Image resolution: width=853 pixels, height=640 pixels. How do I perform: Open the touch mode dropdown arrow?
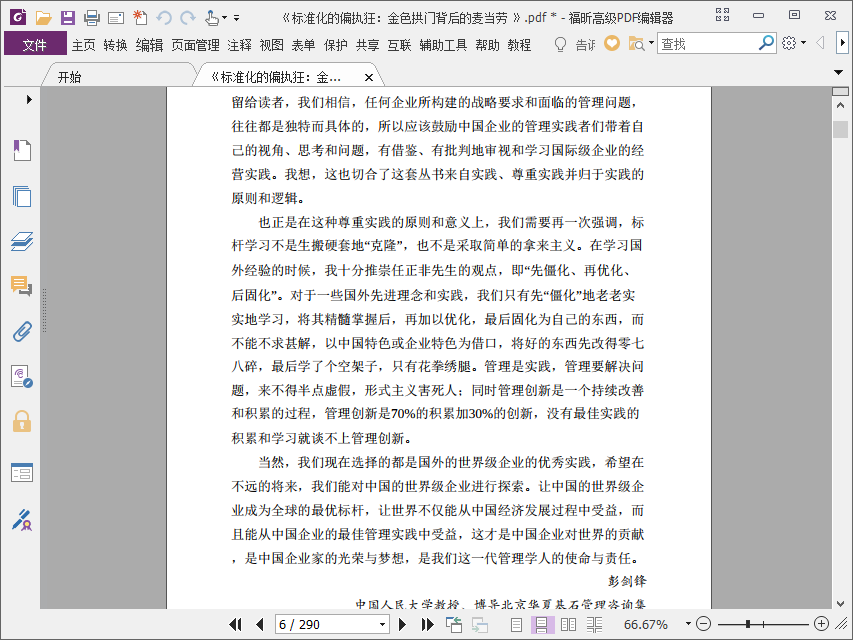pyautogui.click(x=224, y=18)
